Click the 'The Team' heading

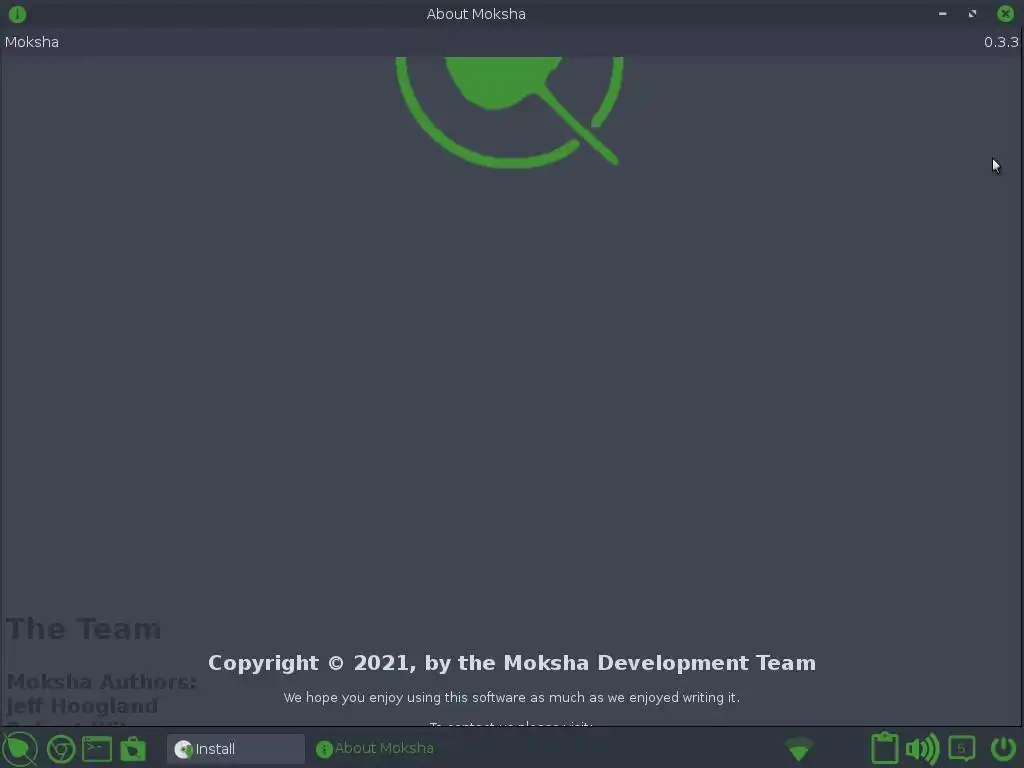(83, 629)
